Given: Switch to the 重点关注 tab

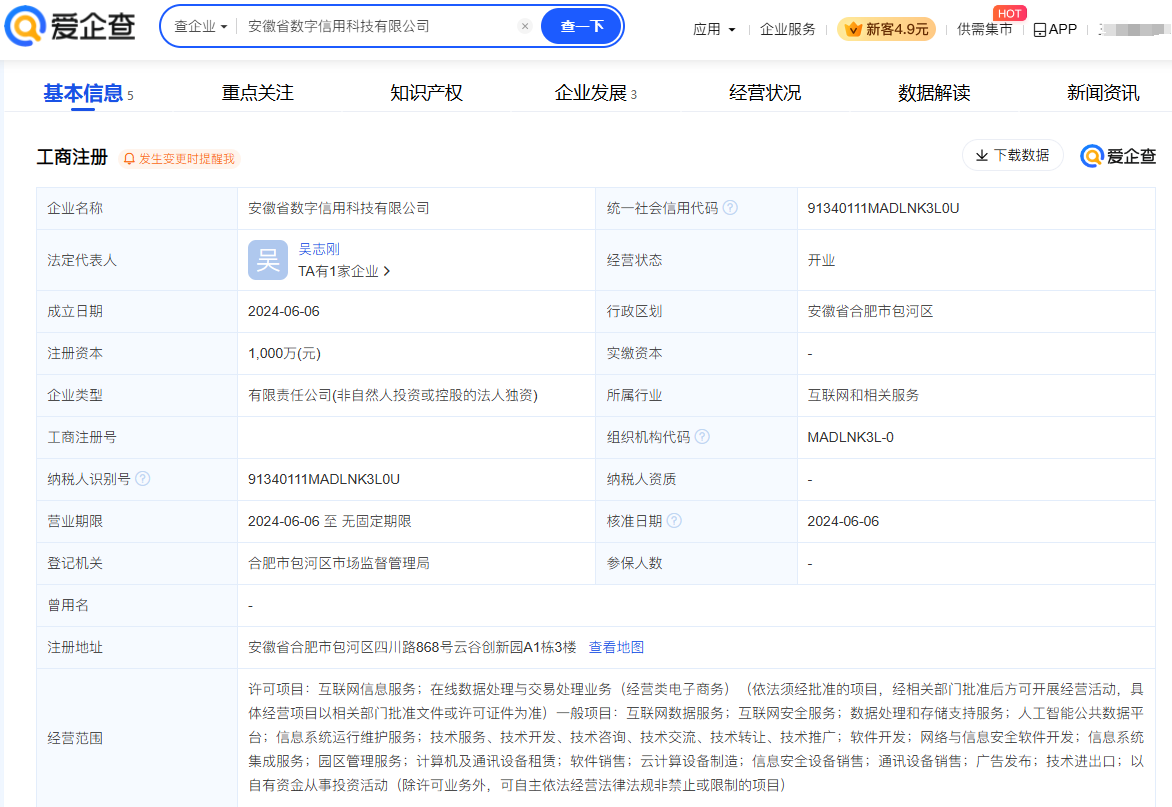Looking at the screenshot, I should click(x=258, y=93).
